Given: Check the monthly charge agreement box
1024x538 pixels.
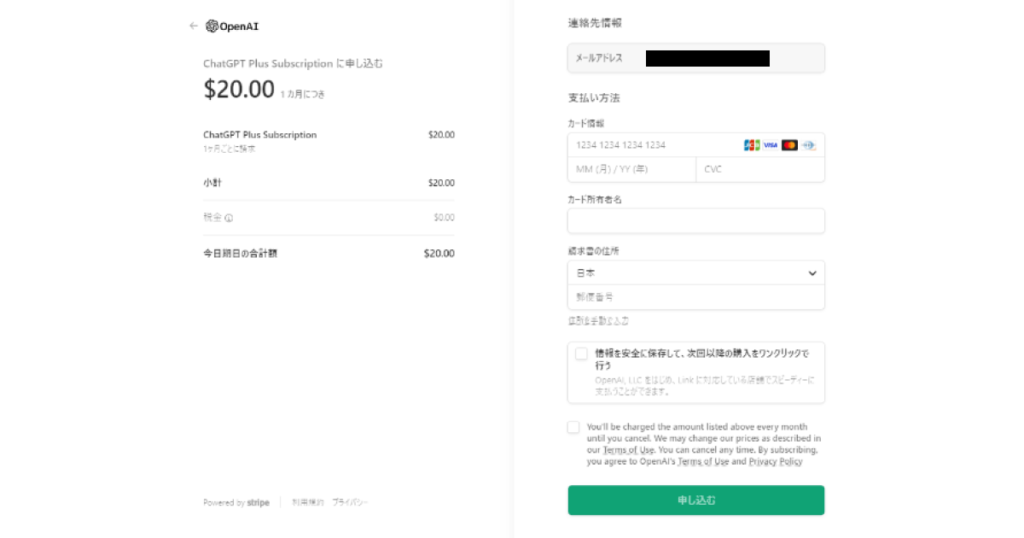Looking at the screenshot, I should 573,427.
